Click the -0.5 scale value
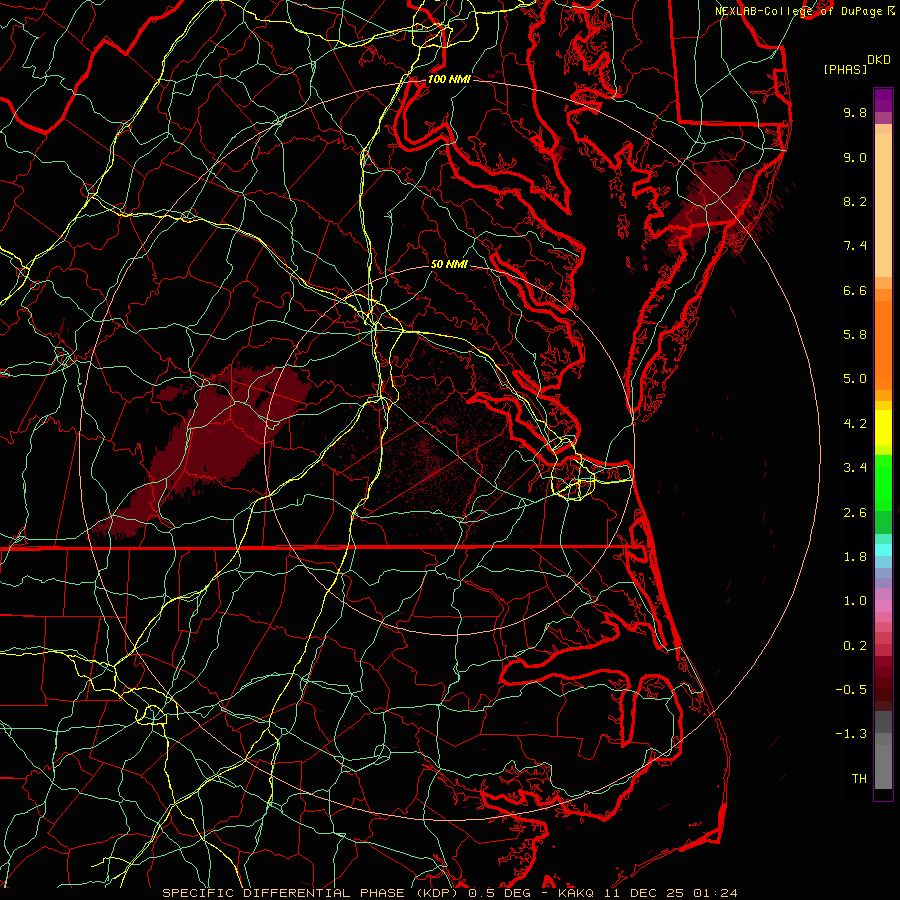This screenshot has height=900, width=900. 851,690
